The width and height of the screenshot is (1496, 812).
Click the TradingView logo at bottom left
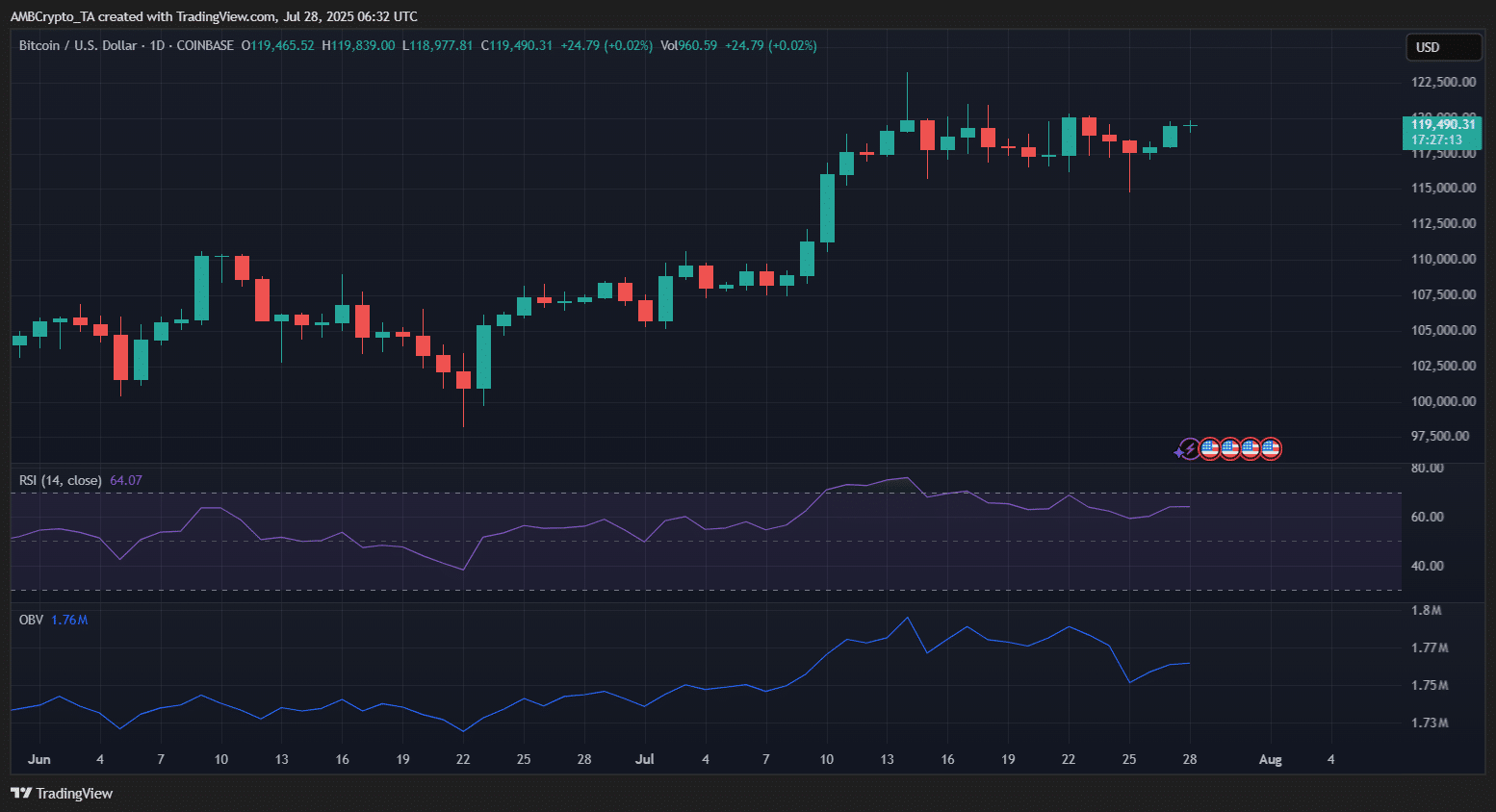tap(62, 794)
